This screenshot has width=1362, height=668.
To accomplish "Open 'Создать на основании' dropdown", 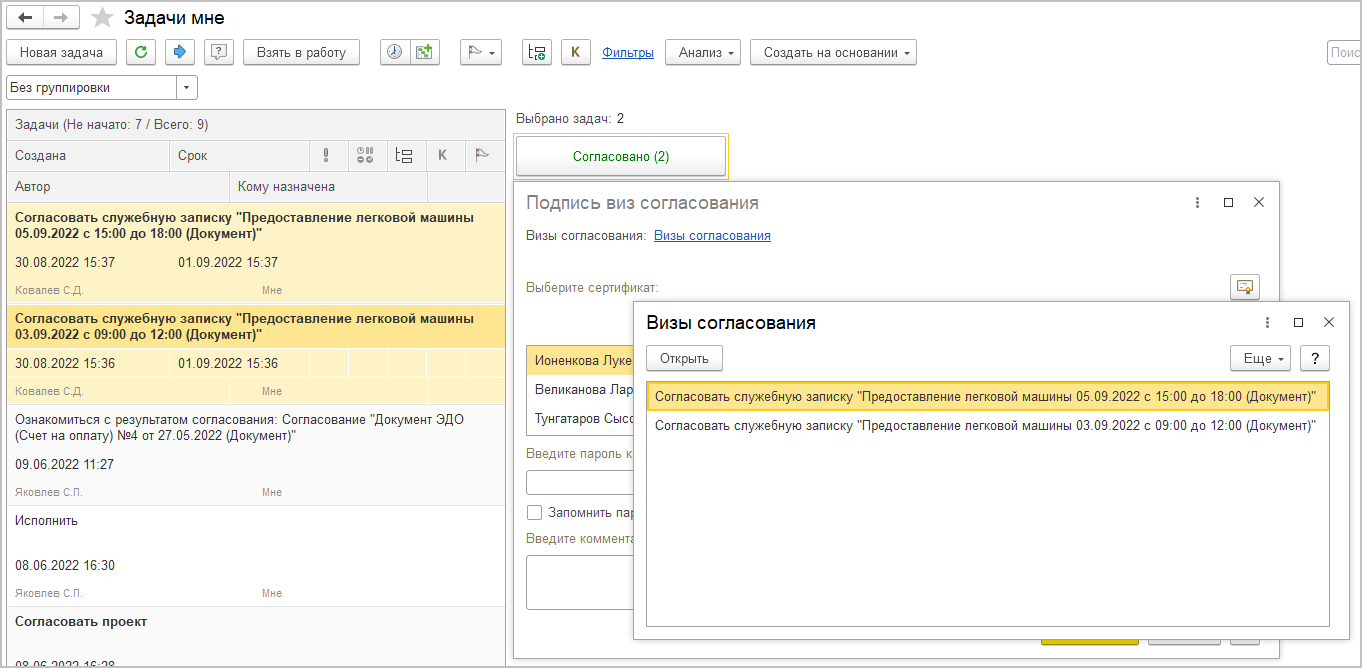I will (x=832, y=53).
